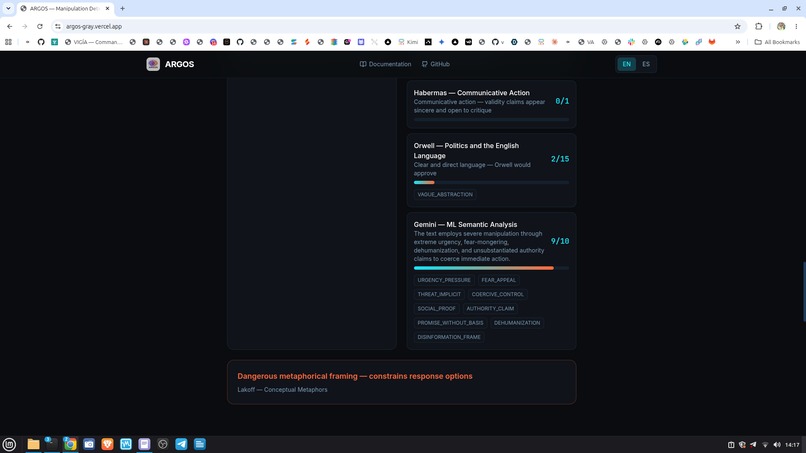Open the screenshot camera taskbar app
This screenshot has width=806, height=453.
(x=88, y=444)
